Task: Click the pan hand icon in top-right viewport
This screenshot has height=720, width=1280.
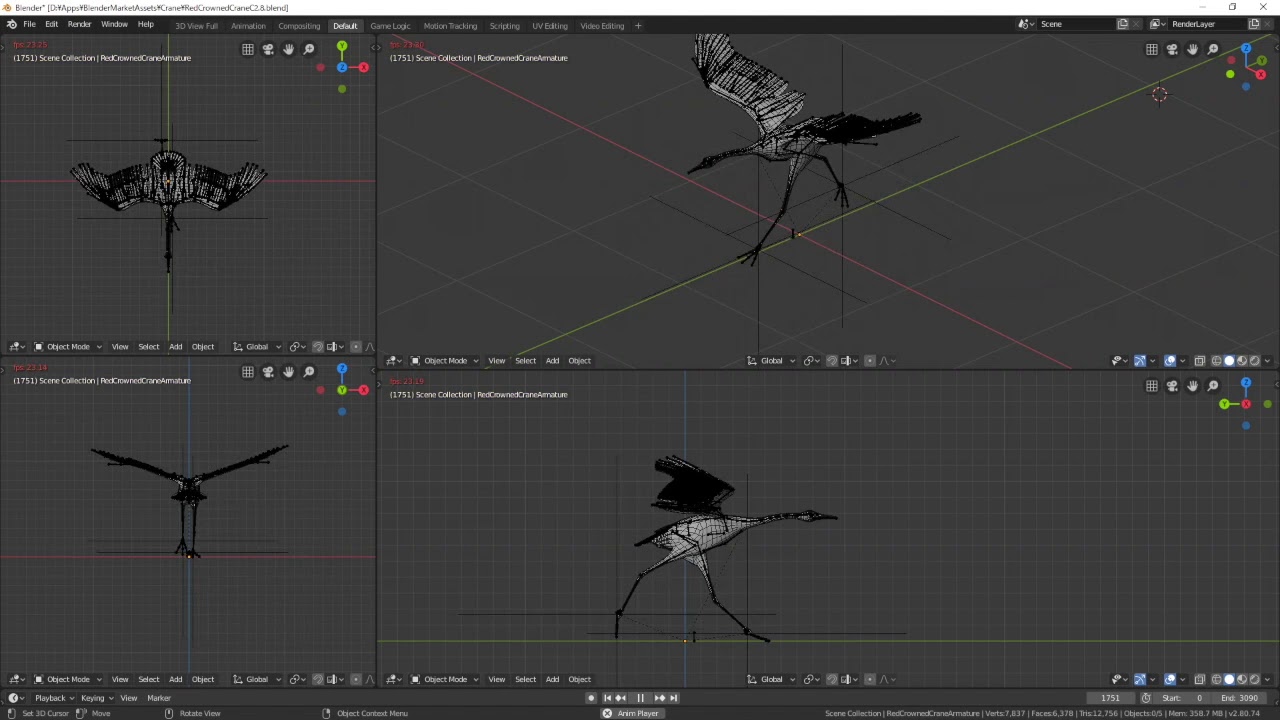Action: click(x=1192, y=49)
